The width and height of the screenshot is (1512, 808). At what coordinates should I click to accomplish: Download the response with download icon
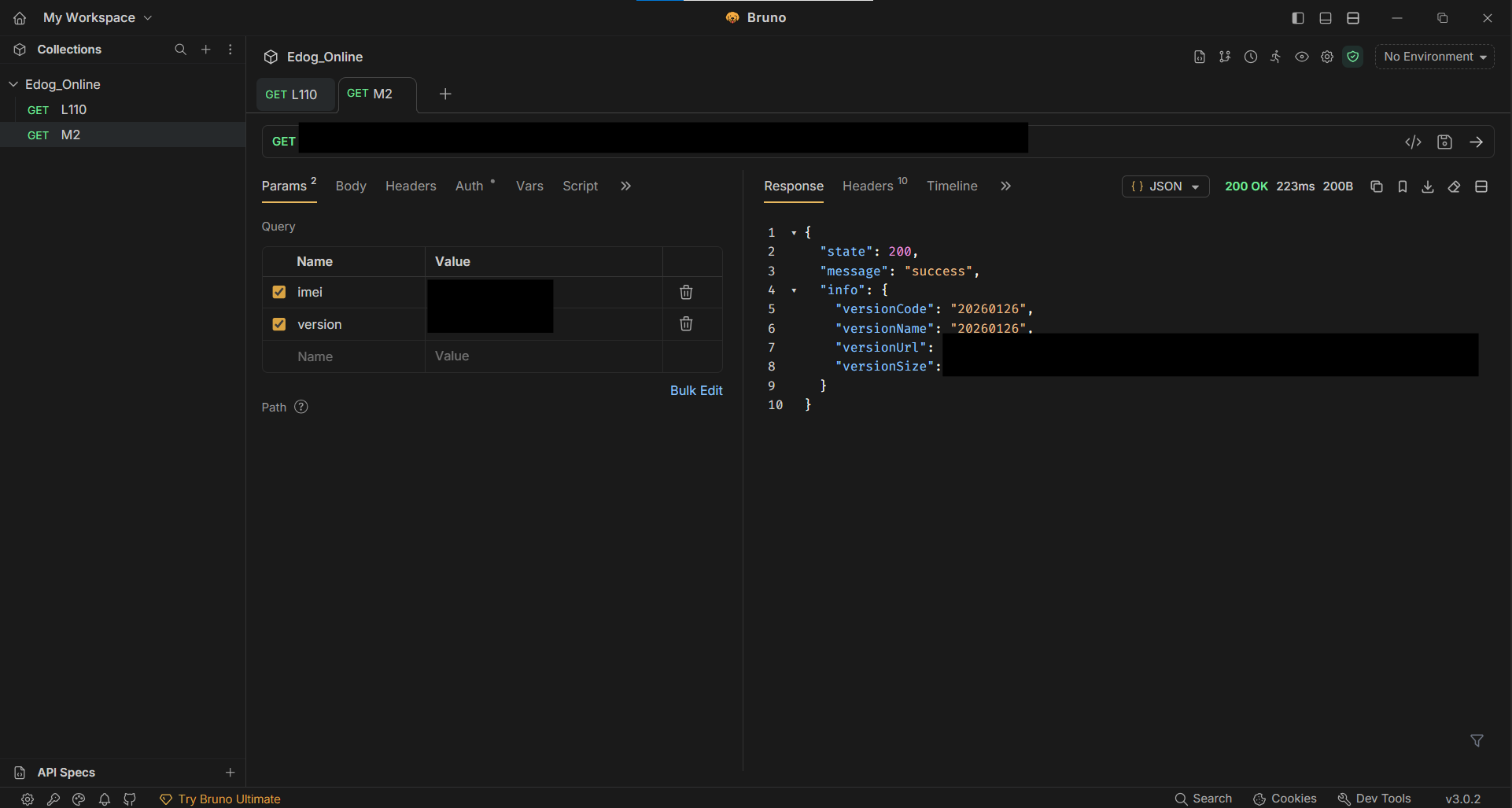tap(1428, 186)
